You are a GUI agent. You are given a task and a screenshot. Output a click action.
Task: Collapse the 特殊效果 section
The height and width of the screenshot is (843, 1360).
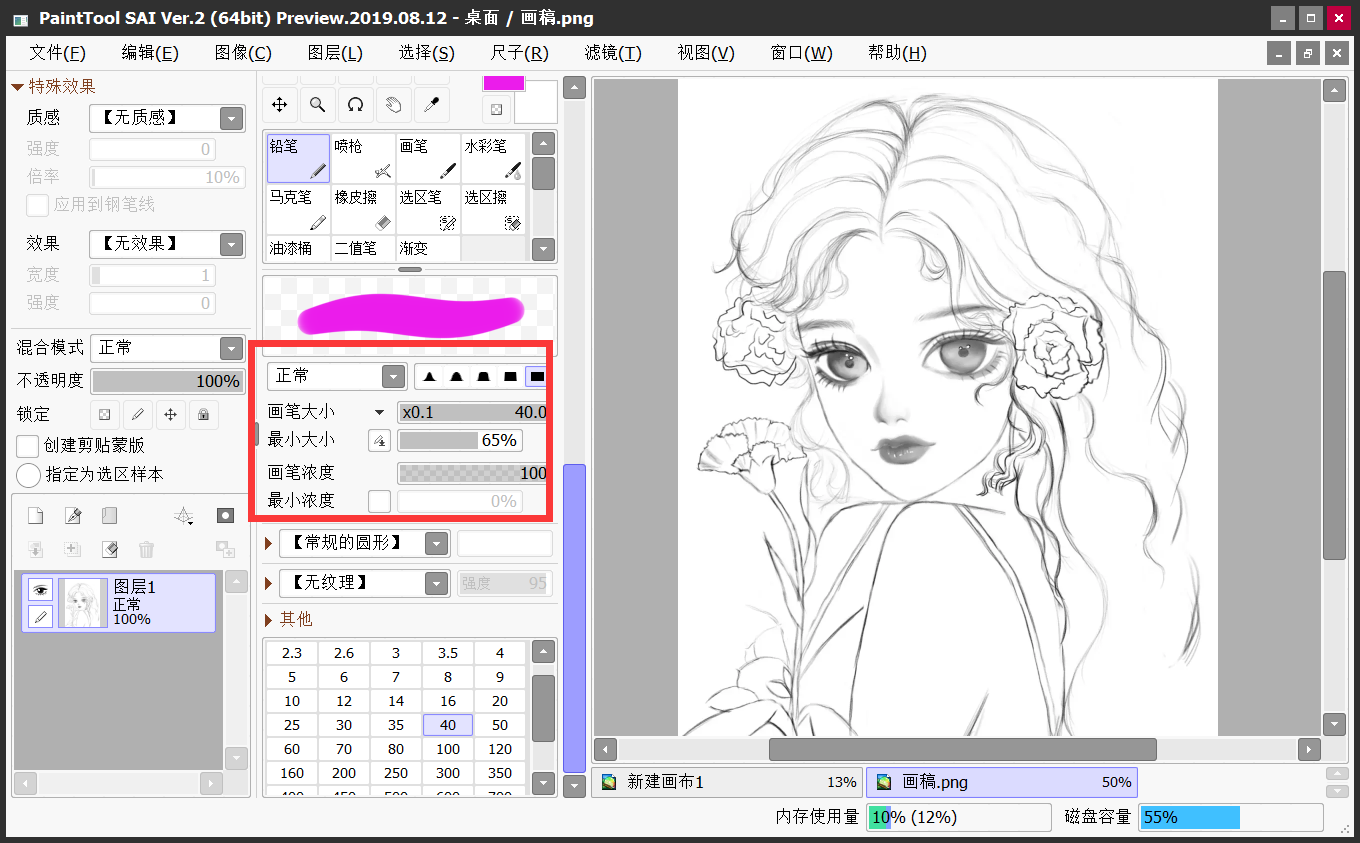pos(17,87)
